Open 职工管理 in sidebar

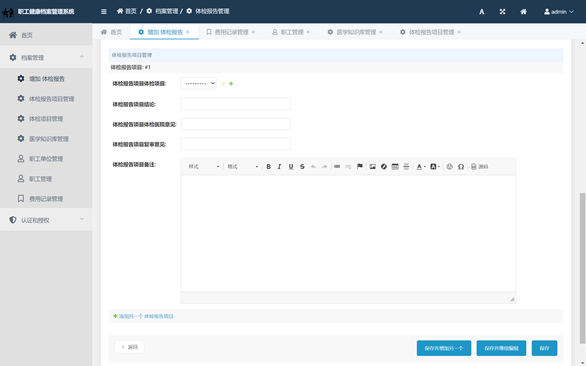(46, 179)
